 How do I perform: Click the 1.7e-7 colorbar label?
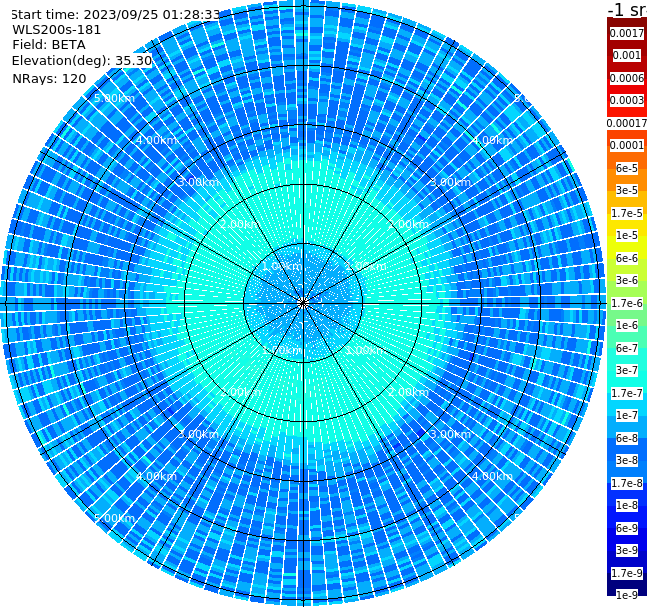627,393
